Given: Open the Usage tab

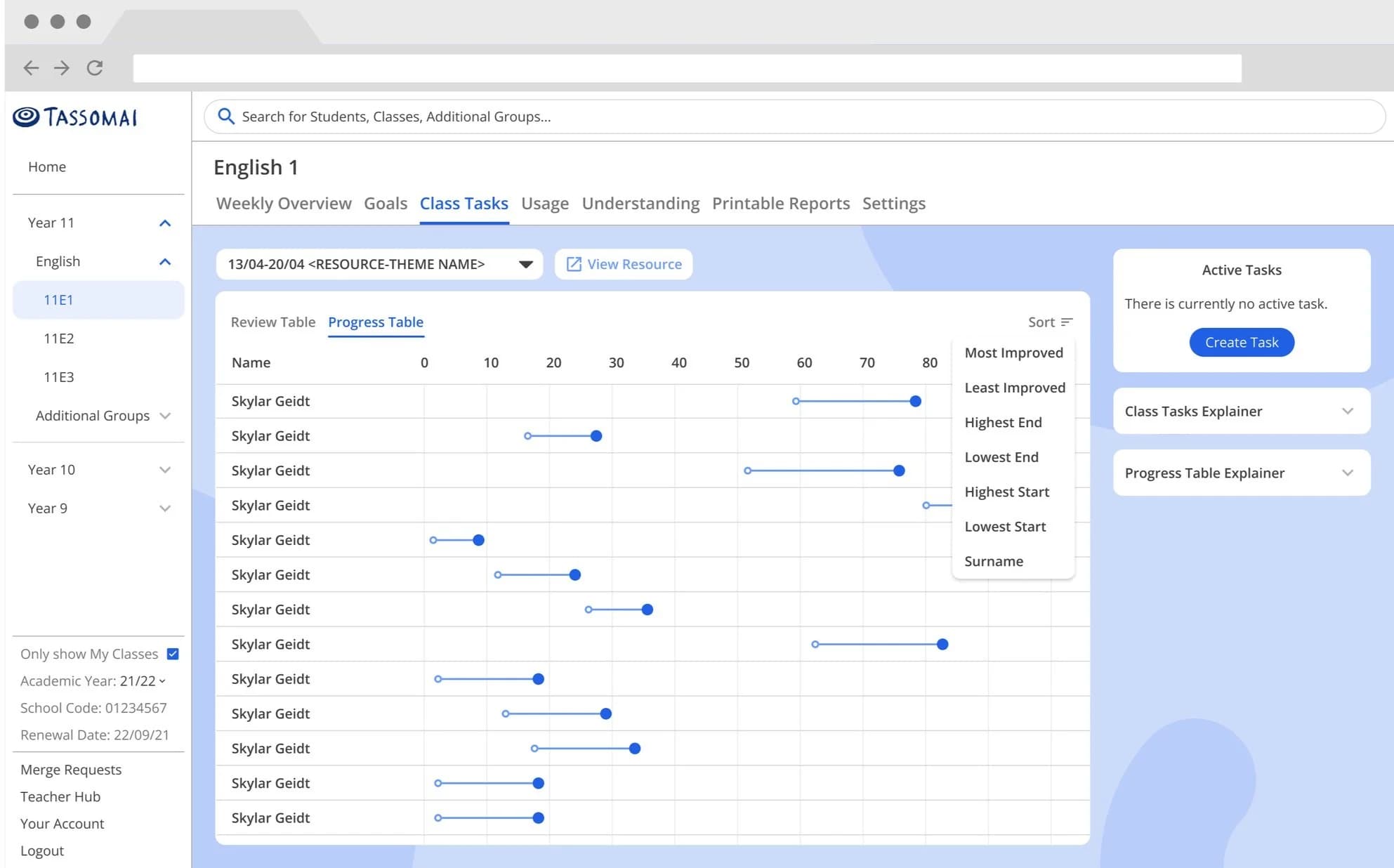Looking at the screenshot, I should pos(545,204).
